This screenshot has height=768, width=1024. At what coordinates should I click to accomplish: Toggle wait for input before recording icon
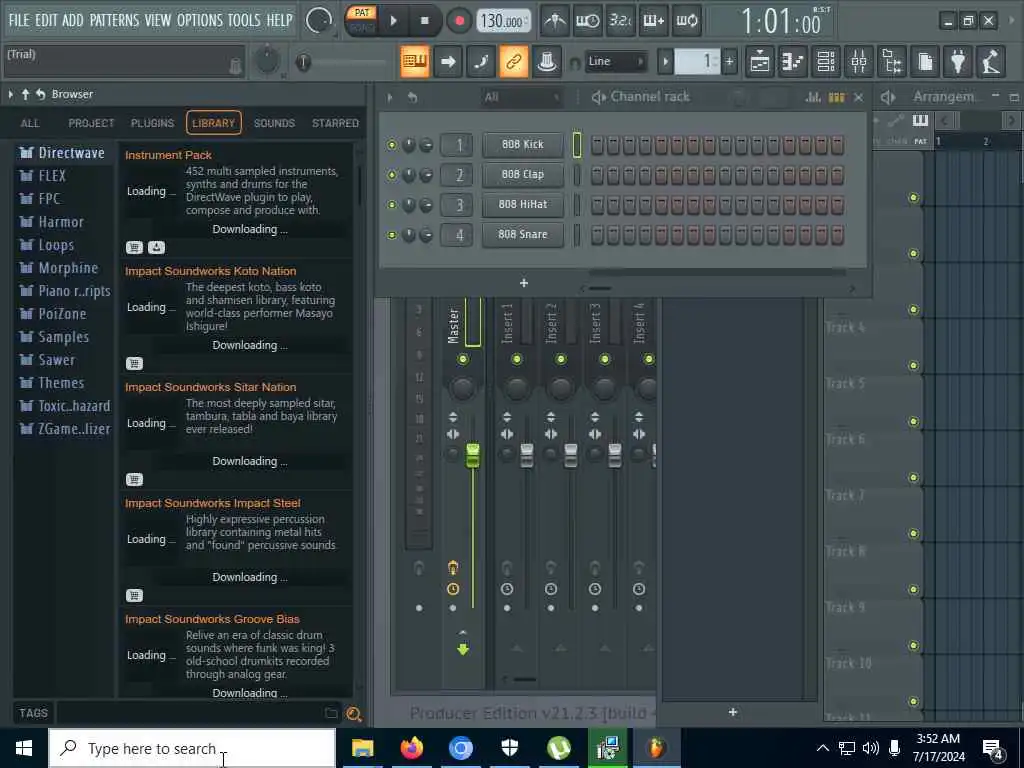588,21
